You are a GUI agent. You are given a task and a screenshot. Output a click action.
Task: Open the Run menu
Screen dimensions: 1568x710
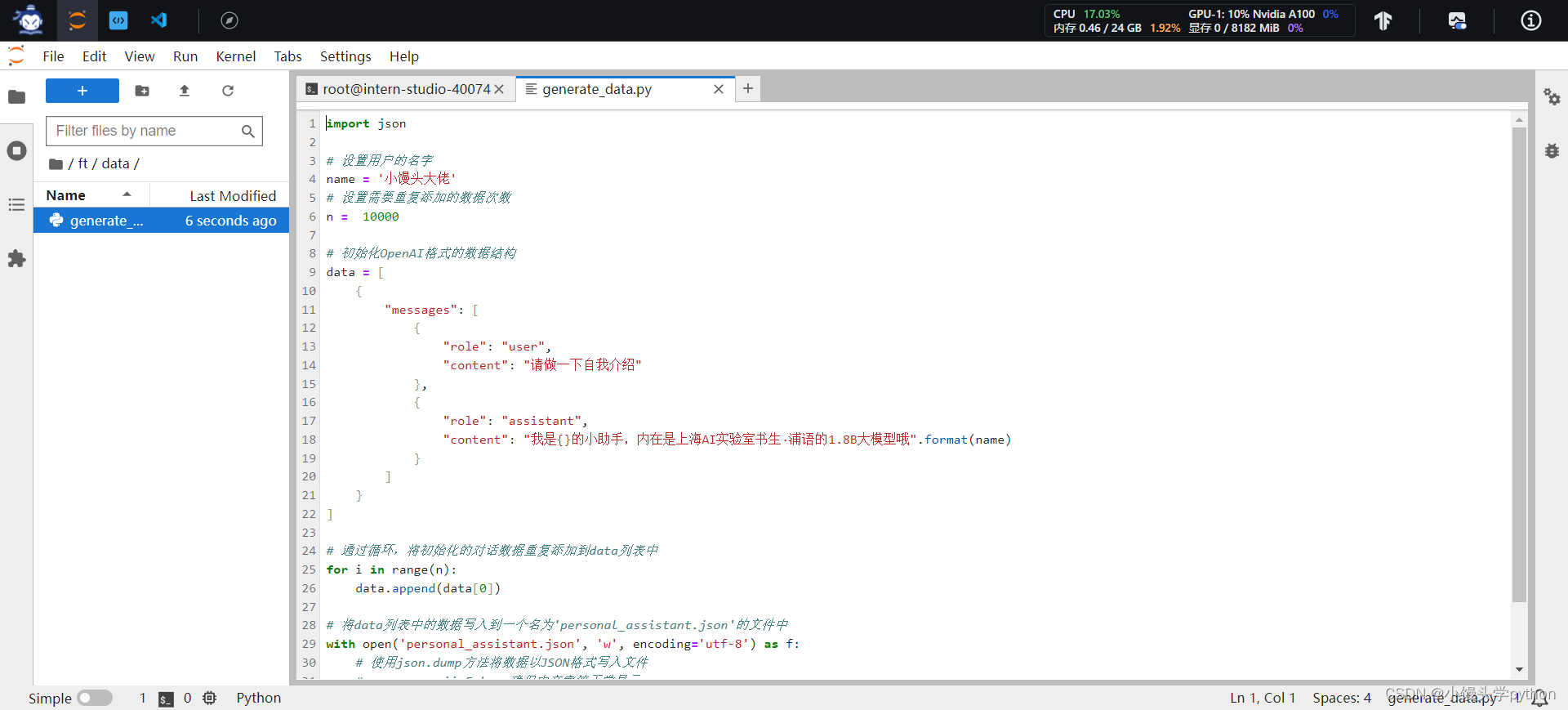point(185,56)
